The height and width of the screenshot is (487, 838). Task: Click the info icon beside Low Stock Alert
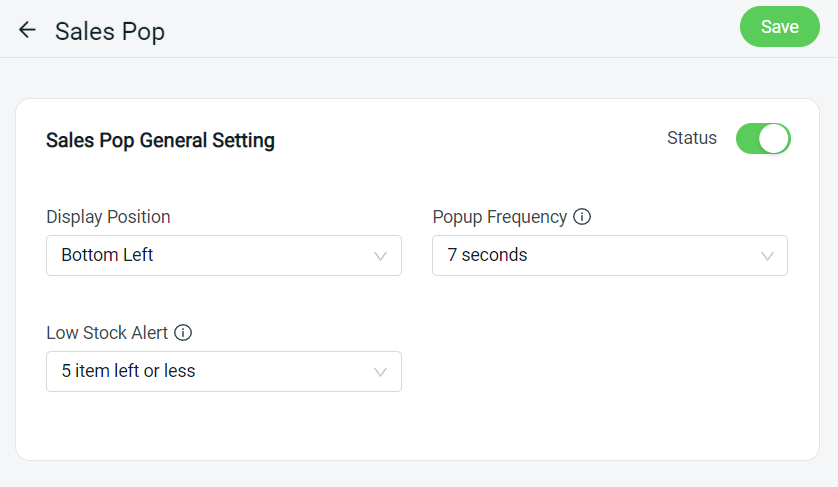pyautogui.click(x=183, y=333)
